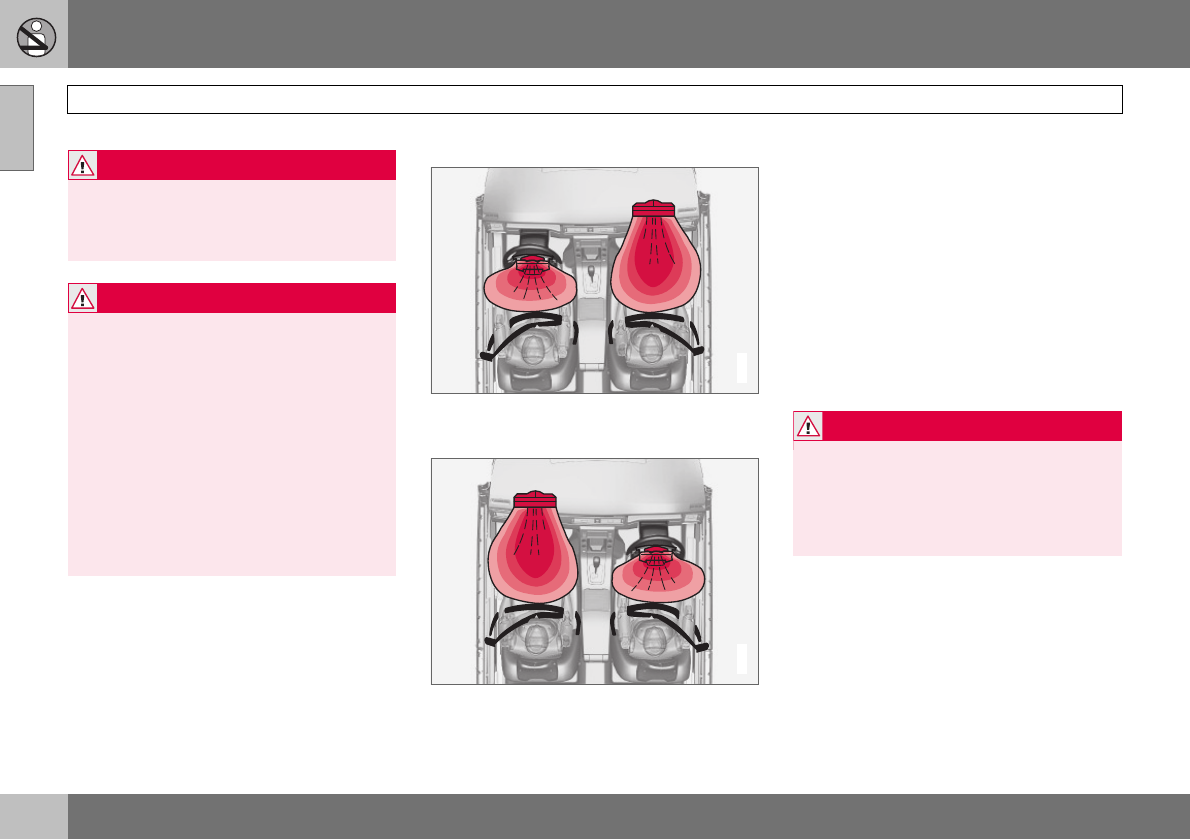Click inside the empty outlined title box
The image size is (1190, 840).
(594, 99)
